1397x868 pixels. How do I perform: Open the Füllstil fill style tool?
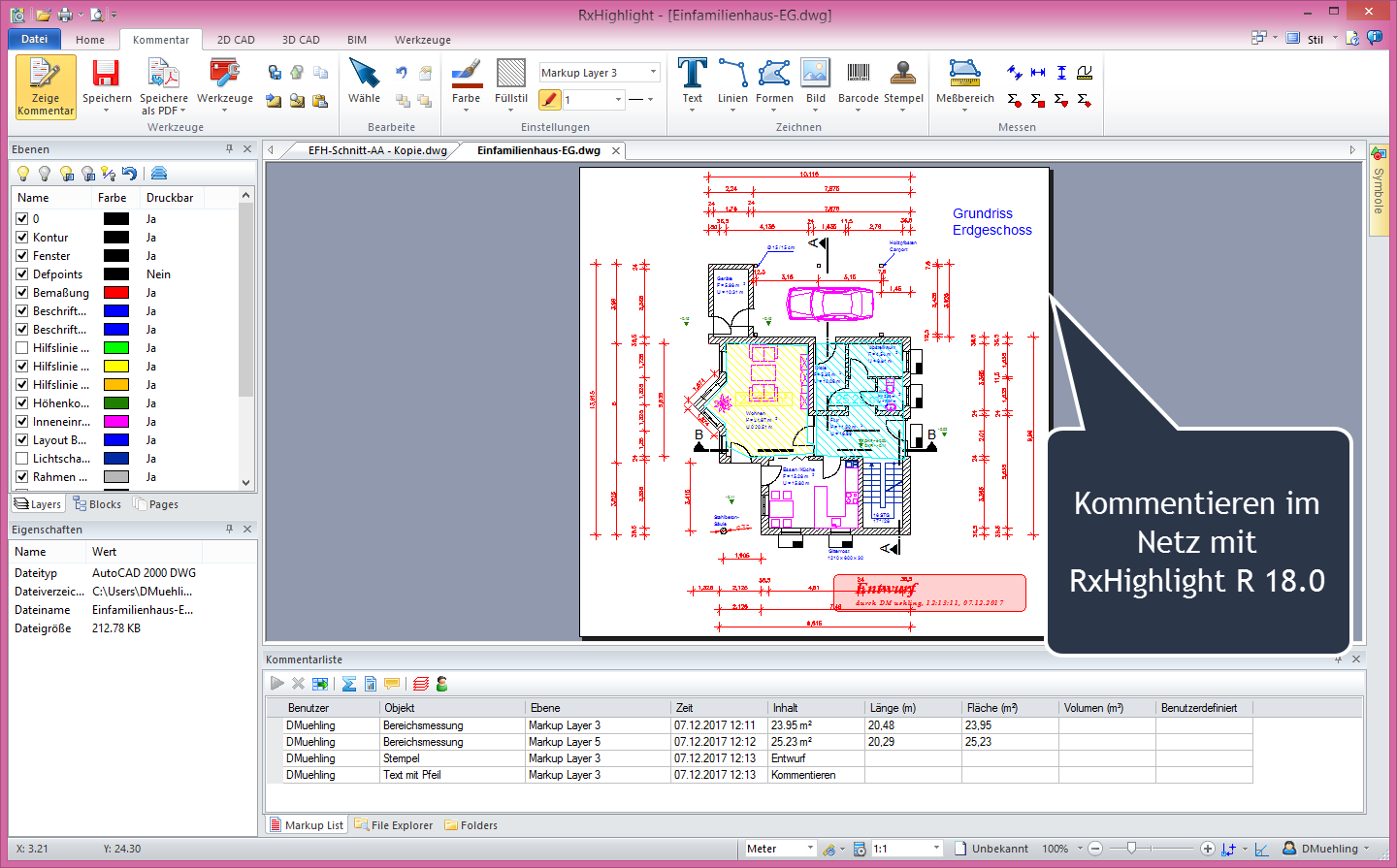[510, 76]
